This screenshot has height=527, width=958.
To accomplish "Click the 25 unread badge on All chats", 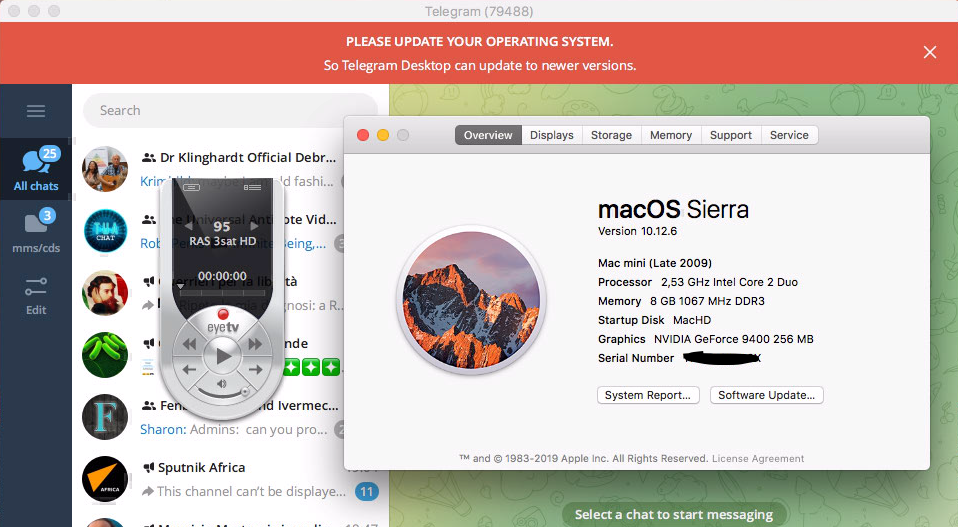I will coord(49,153).
